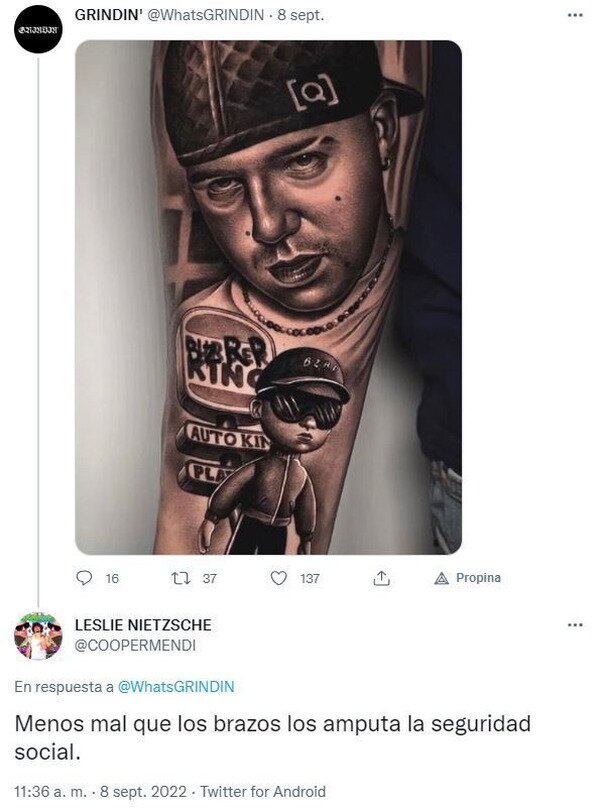Click the @COOPERMENDI handle
Screen dimensions: 600x809
(135, 646)
